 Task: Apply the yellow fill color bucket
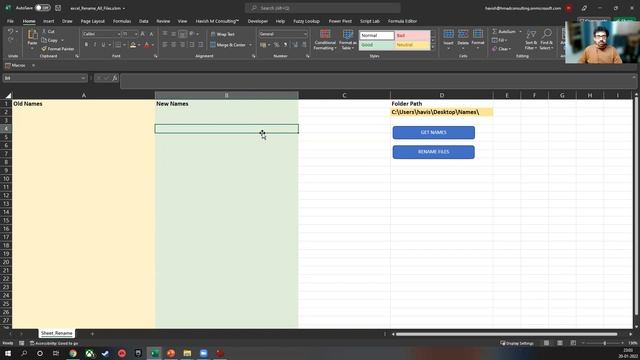click(x=133, y=44)
